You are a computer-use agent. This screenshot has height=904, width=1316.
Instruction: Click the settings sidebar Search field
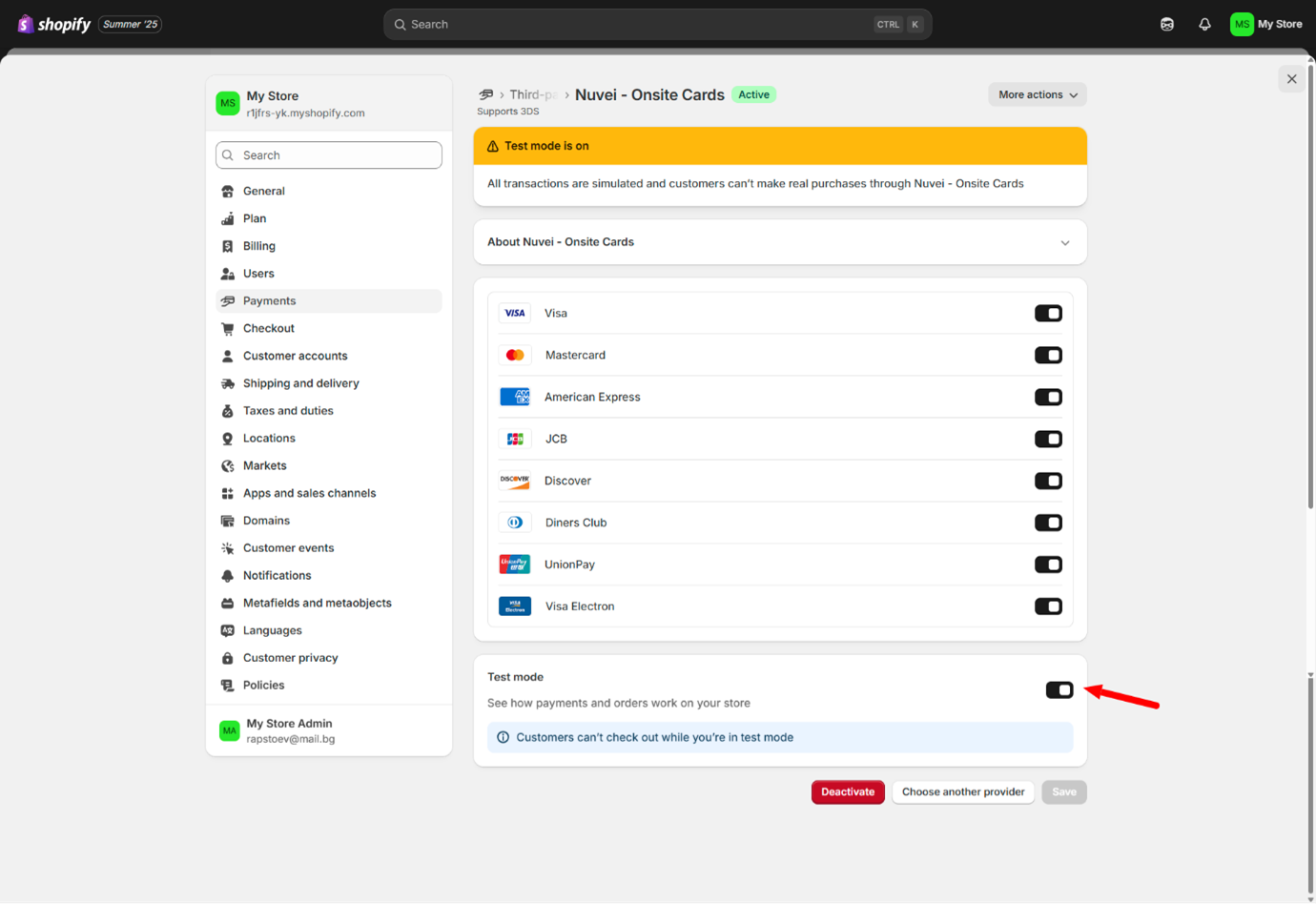tap(329, 155)
